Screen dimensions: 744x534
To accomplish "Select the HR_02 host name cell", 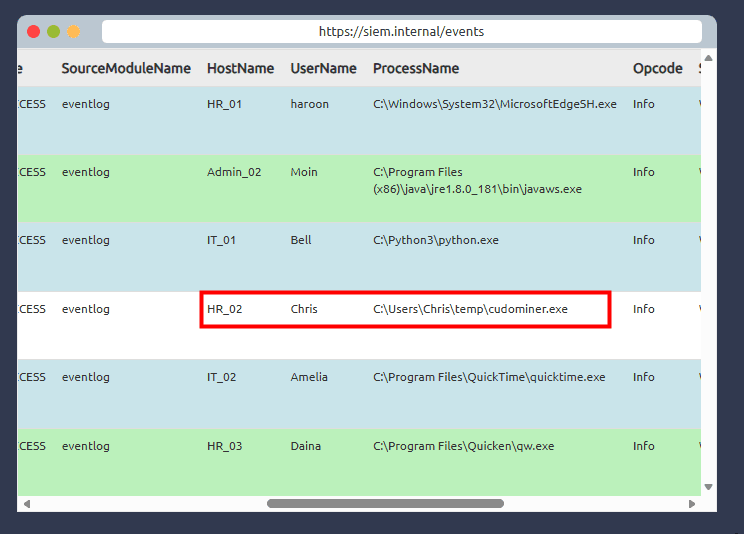I will click(x=225, y=309).
